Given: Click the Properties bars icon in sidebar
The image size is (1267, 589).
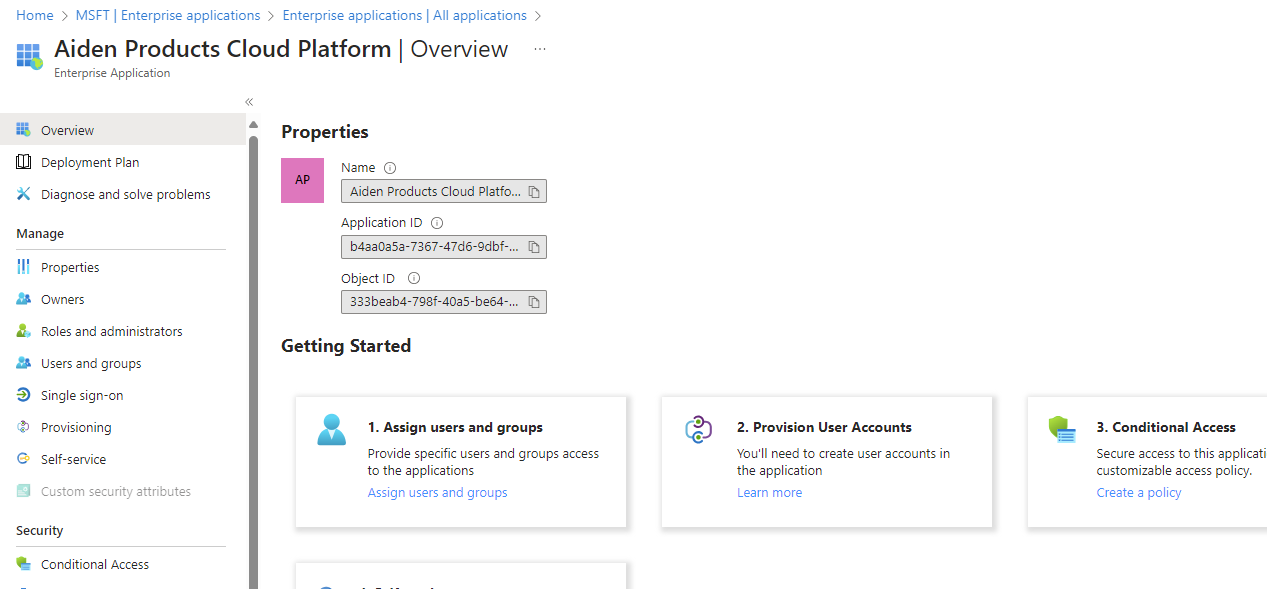Looking at the screenshot, I should click(x=23, y=267).
